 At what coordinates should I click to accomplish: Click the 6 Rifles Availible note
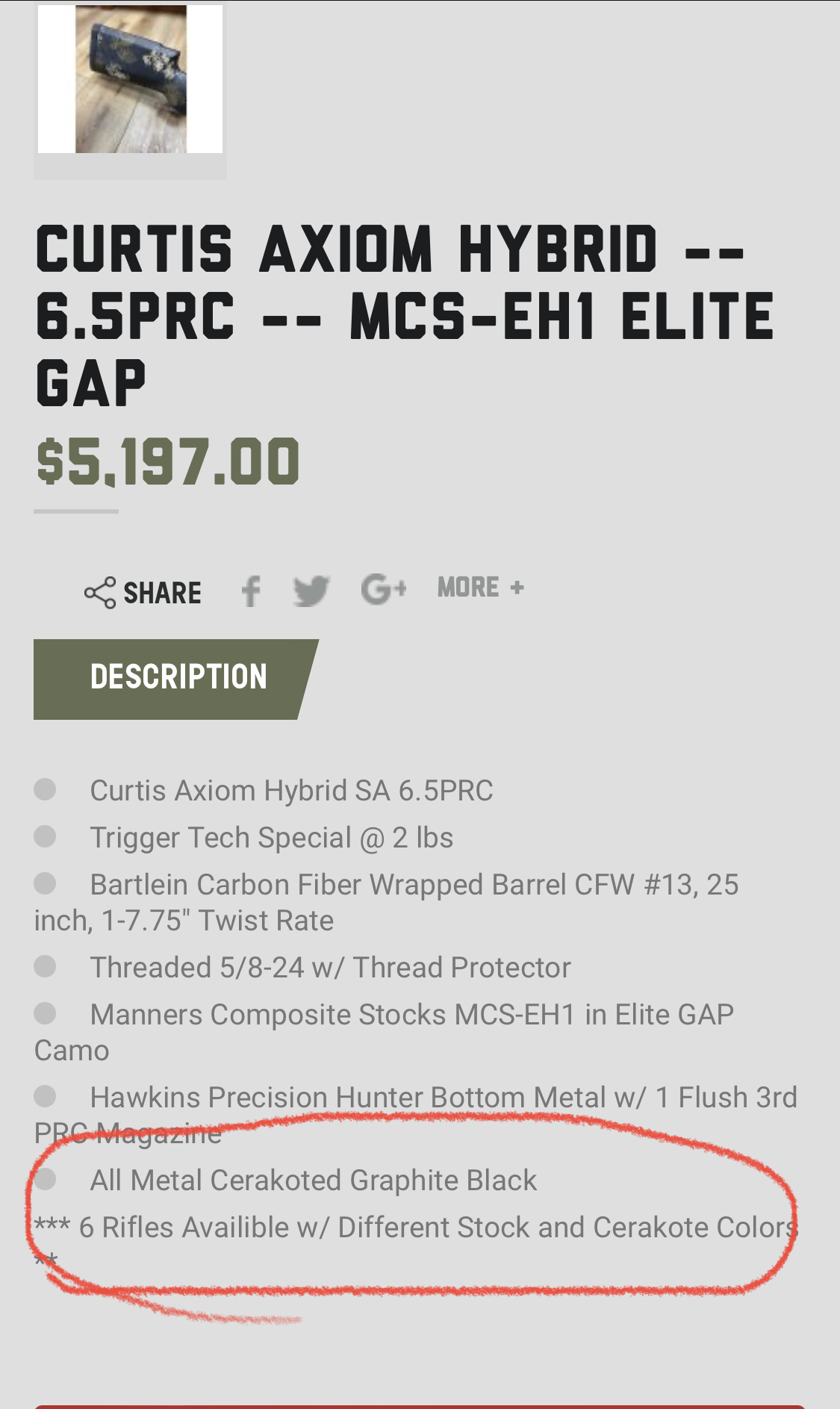point(438,1228)
